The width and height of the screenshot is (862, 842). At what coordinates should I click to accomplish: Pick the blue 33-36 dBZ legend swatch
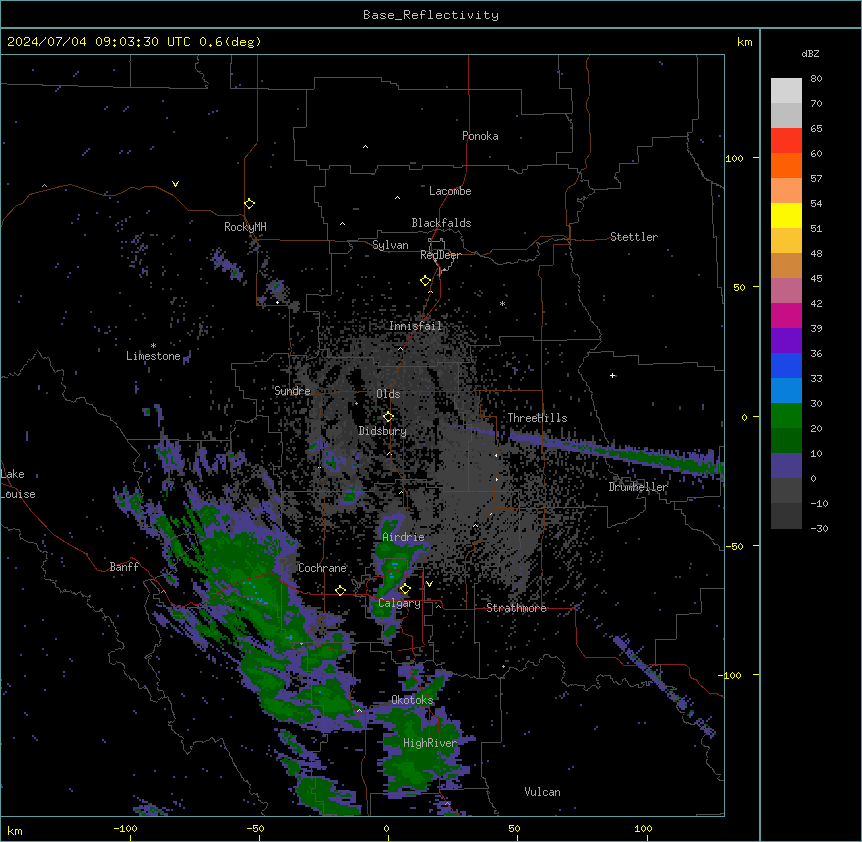point(786,365)
